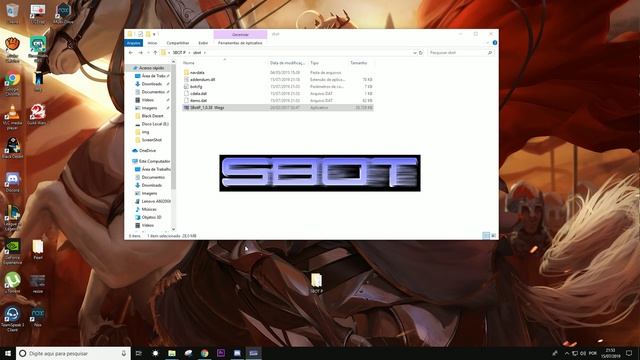Click properties icon in Quick Access Toolbar
Image resolution: width=640 pixels, height=360 pixels.
coord(140,34)
